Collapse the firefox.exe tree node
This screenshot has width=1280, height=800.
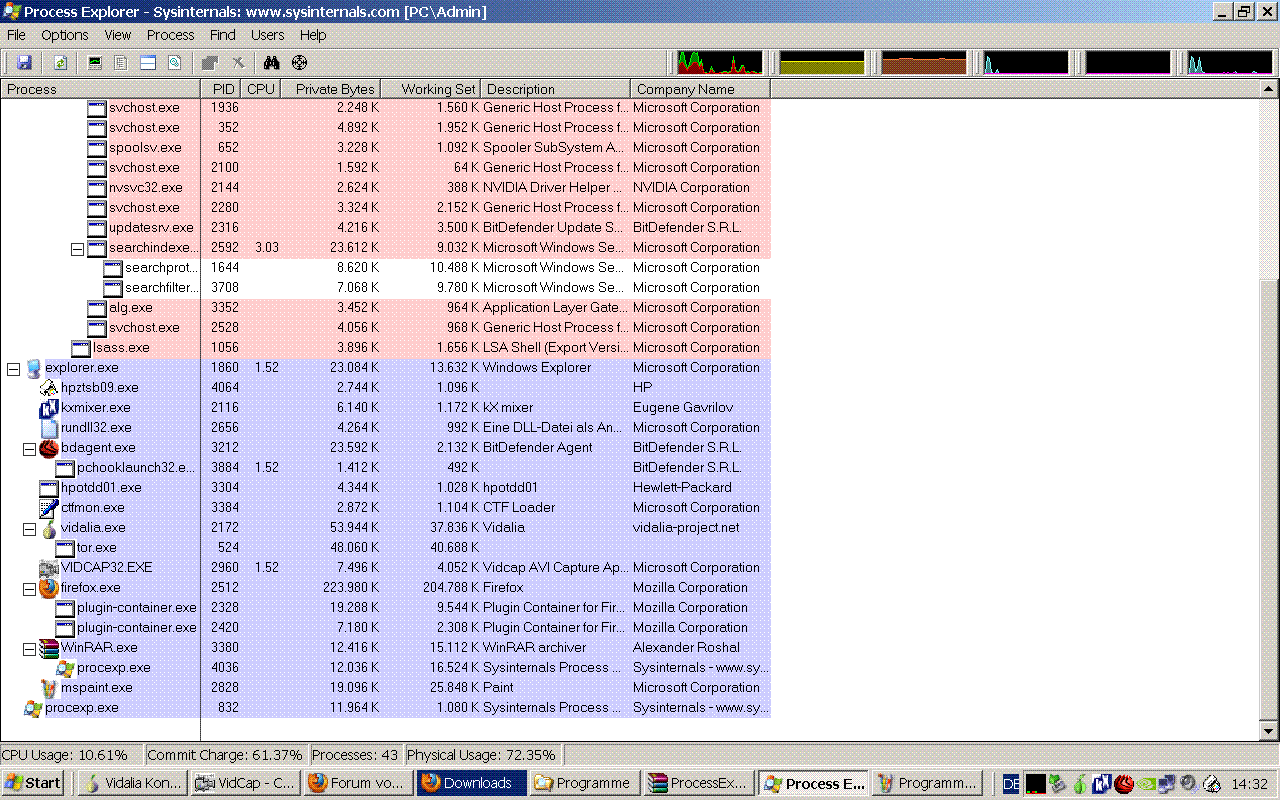(29, 589)
